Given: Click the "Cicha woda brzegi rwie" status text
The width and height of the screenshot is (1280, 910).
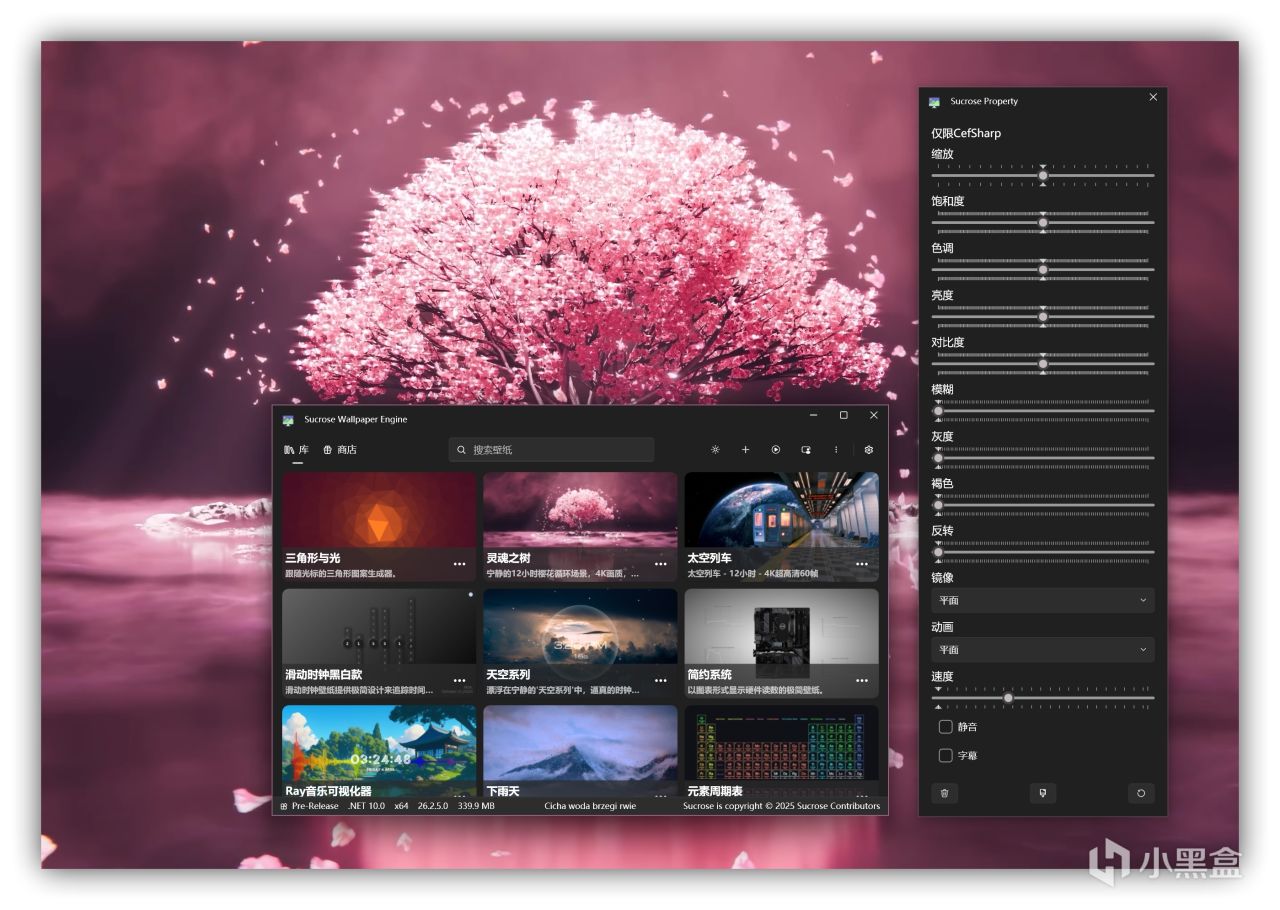Looking at the screenshot, I should [x=590, y=806].
